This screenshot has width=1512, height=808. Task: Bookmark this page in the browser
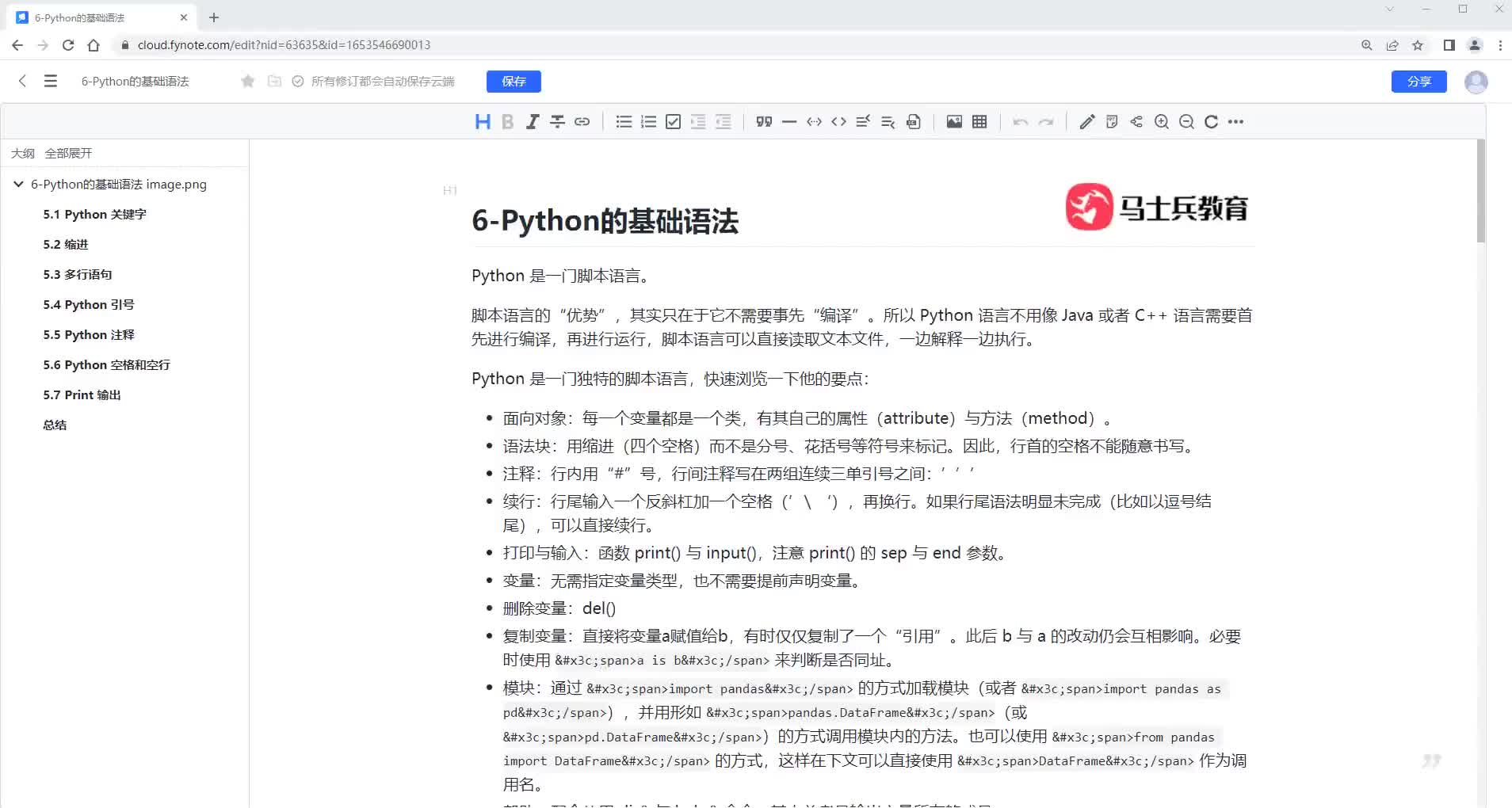point(1418,45)
